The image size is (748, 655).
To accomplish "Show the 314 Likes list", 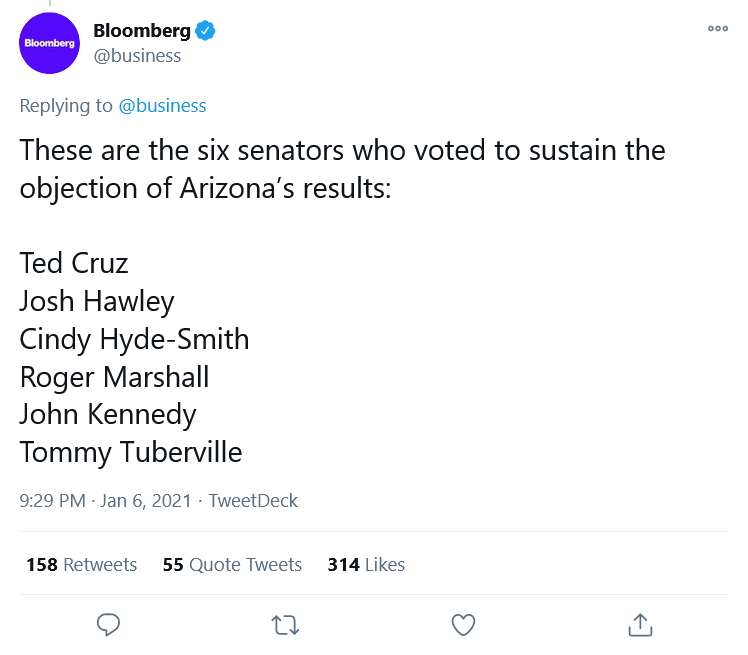I will pyautogui.click(x=366, y=564).
